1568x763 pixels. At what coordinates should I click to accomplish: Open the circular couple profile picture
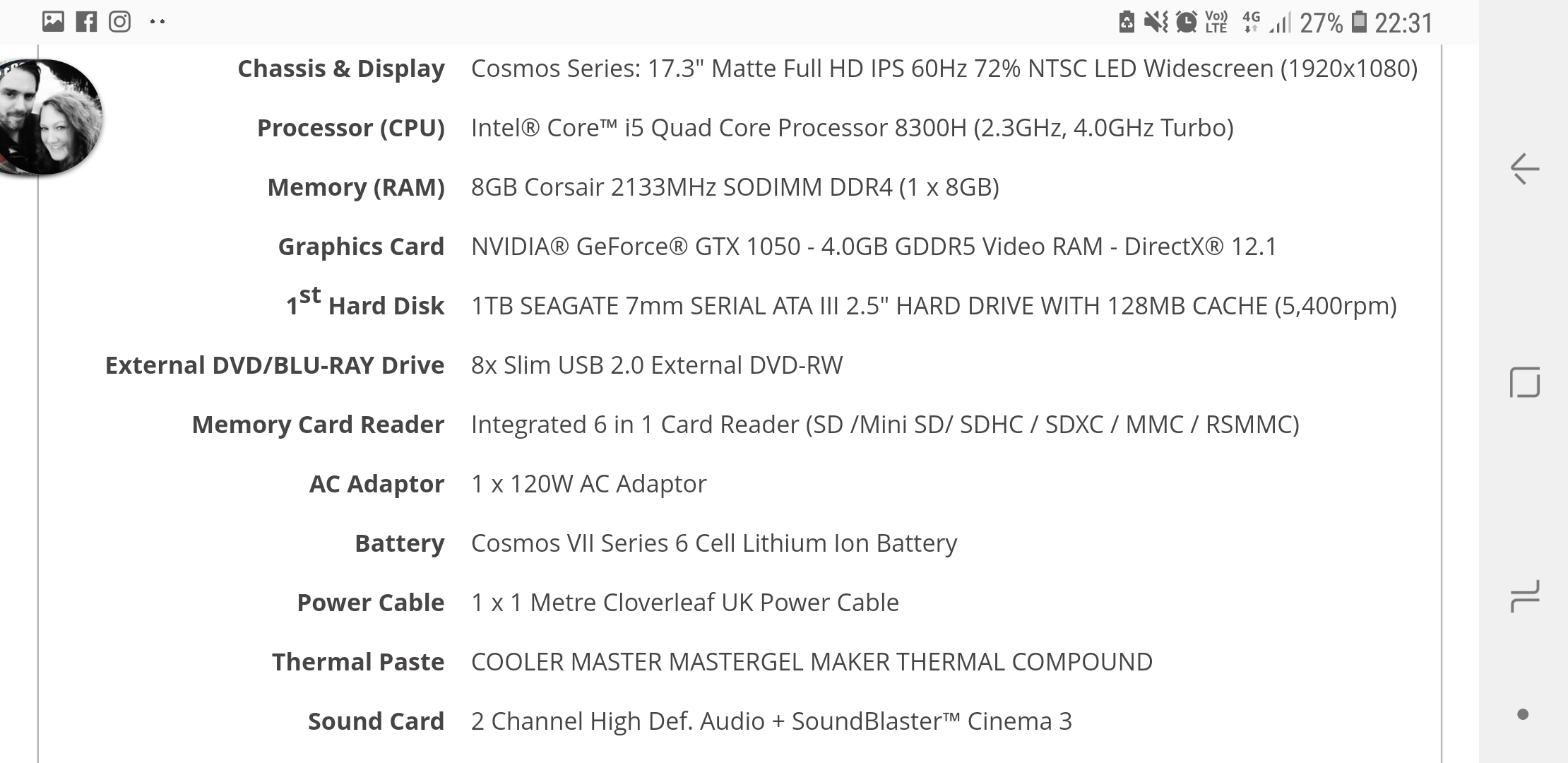(x=51, y=117)
